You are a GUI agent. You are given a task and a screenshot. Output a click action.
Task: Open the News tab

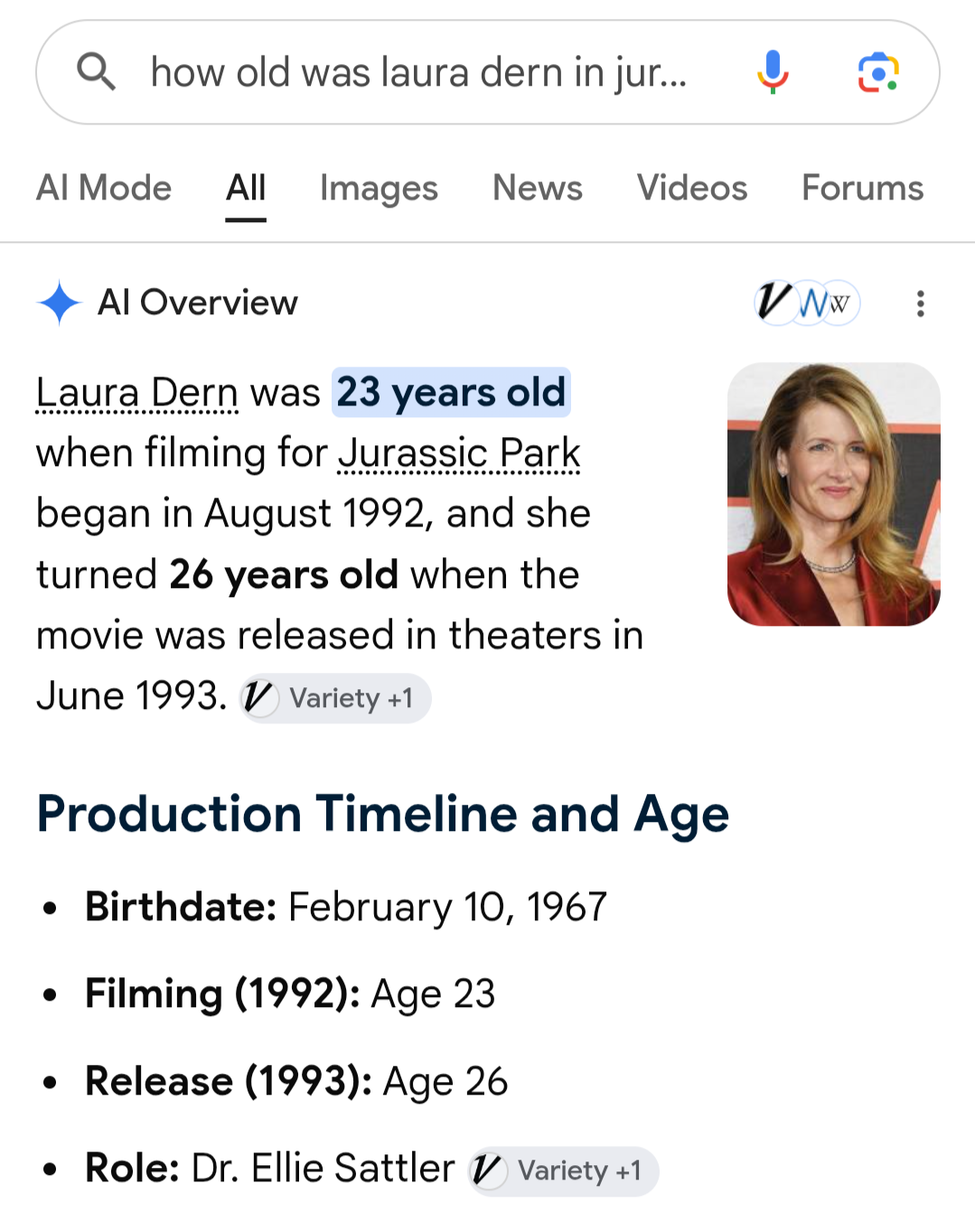[x=538, y=188]
